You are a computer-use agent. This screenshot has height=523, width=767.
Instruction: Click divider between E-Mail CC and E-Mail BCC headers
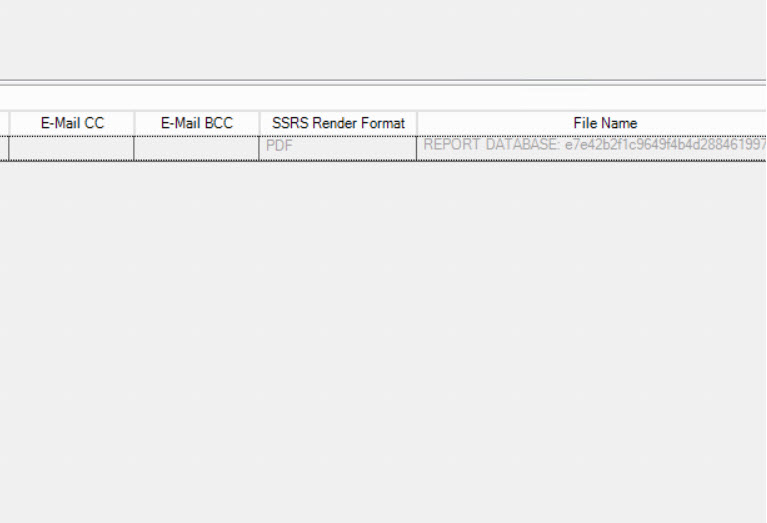point(135,123)
